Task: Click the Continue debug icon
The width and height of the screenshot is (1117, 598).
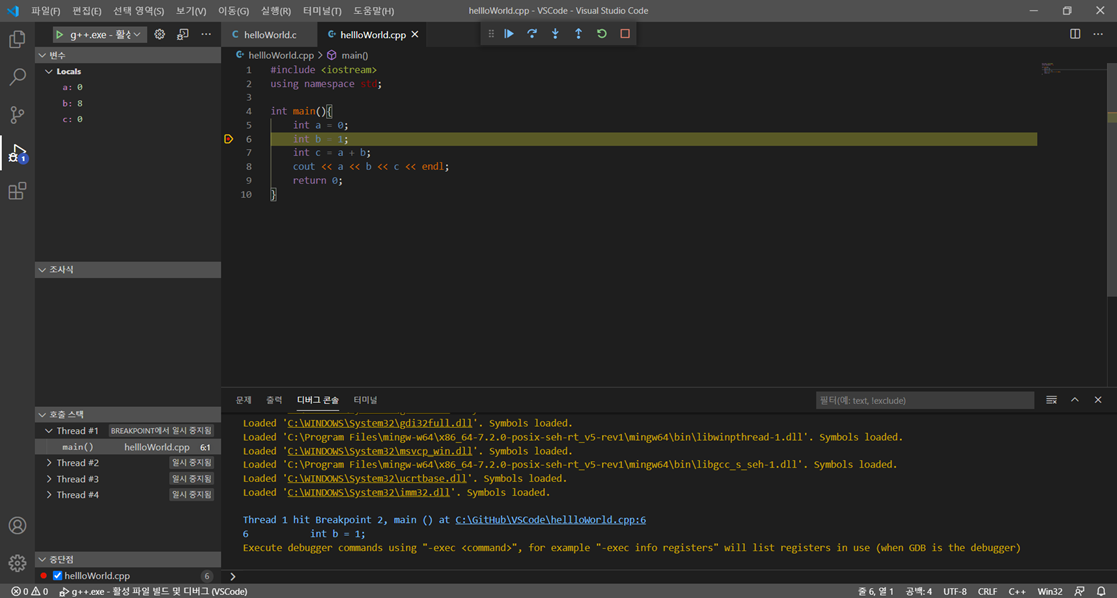Action: click(510, 33)
